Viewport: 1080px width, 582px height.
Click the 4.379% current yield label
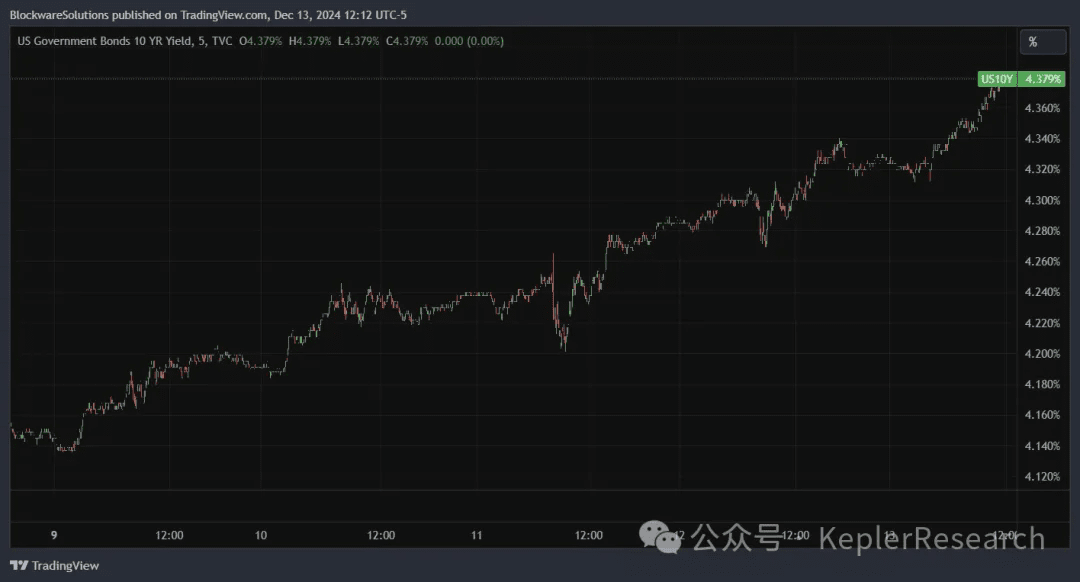coord(1042,79)
